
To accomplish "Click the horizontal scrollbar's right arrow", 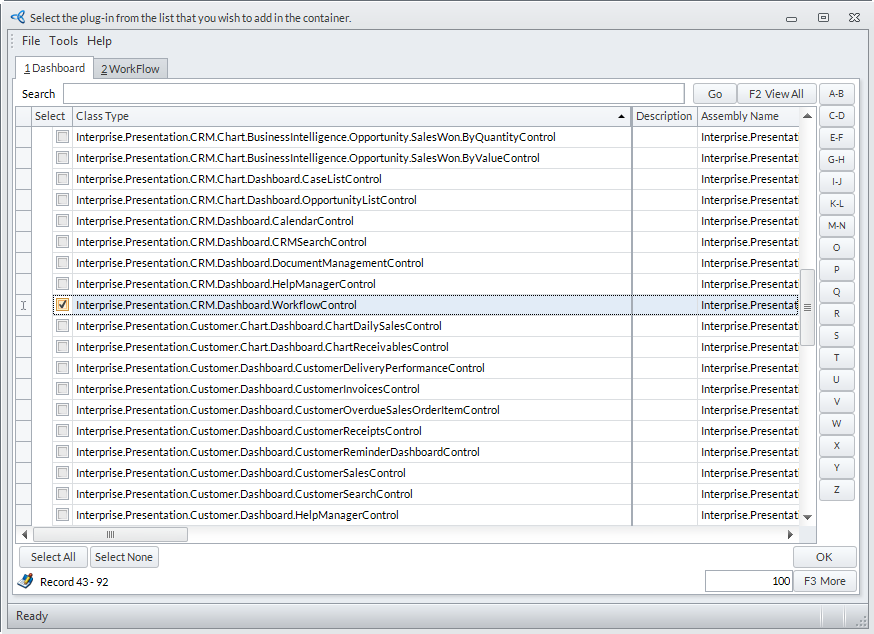I will pyautogui.click(x=790, y=535).
